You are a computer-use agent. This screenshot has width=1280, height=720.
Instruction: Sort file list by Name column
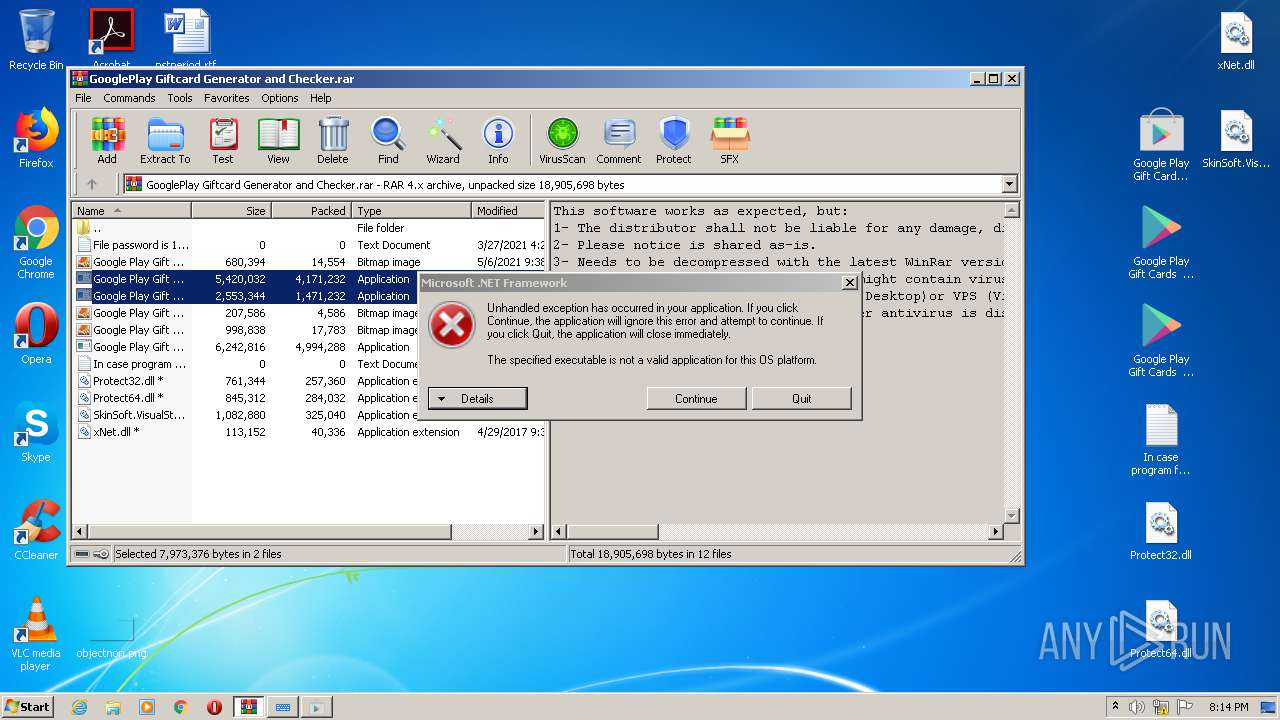[x=132, y=210]
